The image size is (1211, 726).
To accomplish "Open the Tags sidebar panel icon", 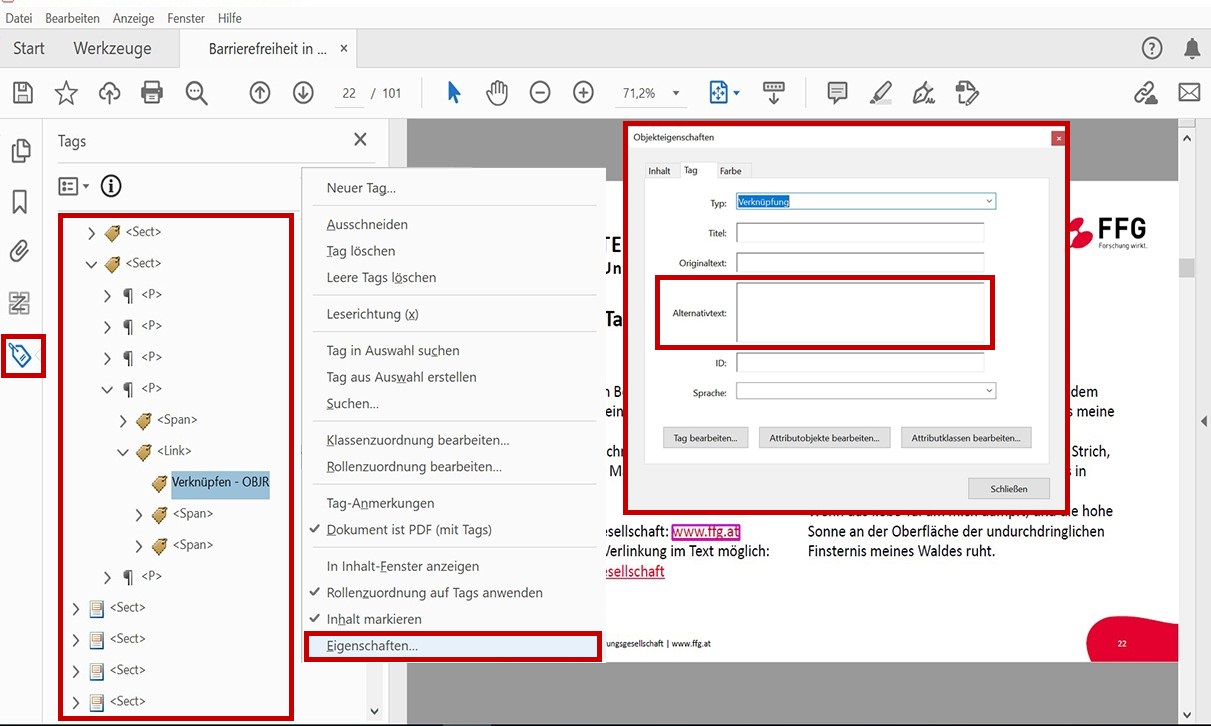I will point(20,354).
